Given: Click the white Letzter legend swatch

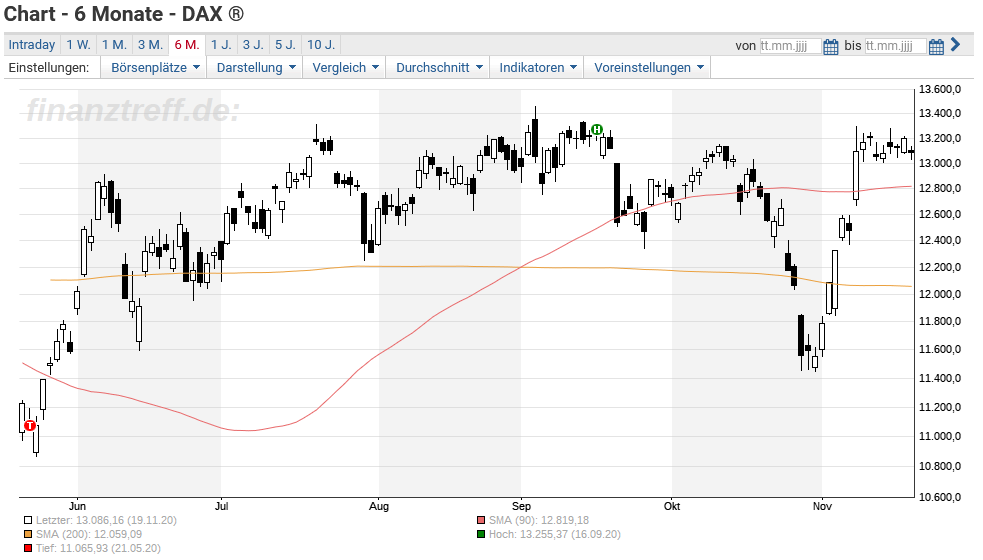Looking at the screenshot, I should (x=28, y=520).
